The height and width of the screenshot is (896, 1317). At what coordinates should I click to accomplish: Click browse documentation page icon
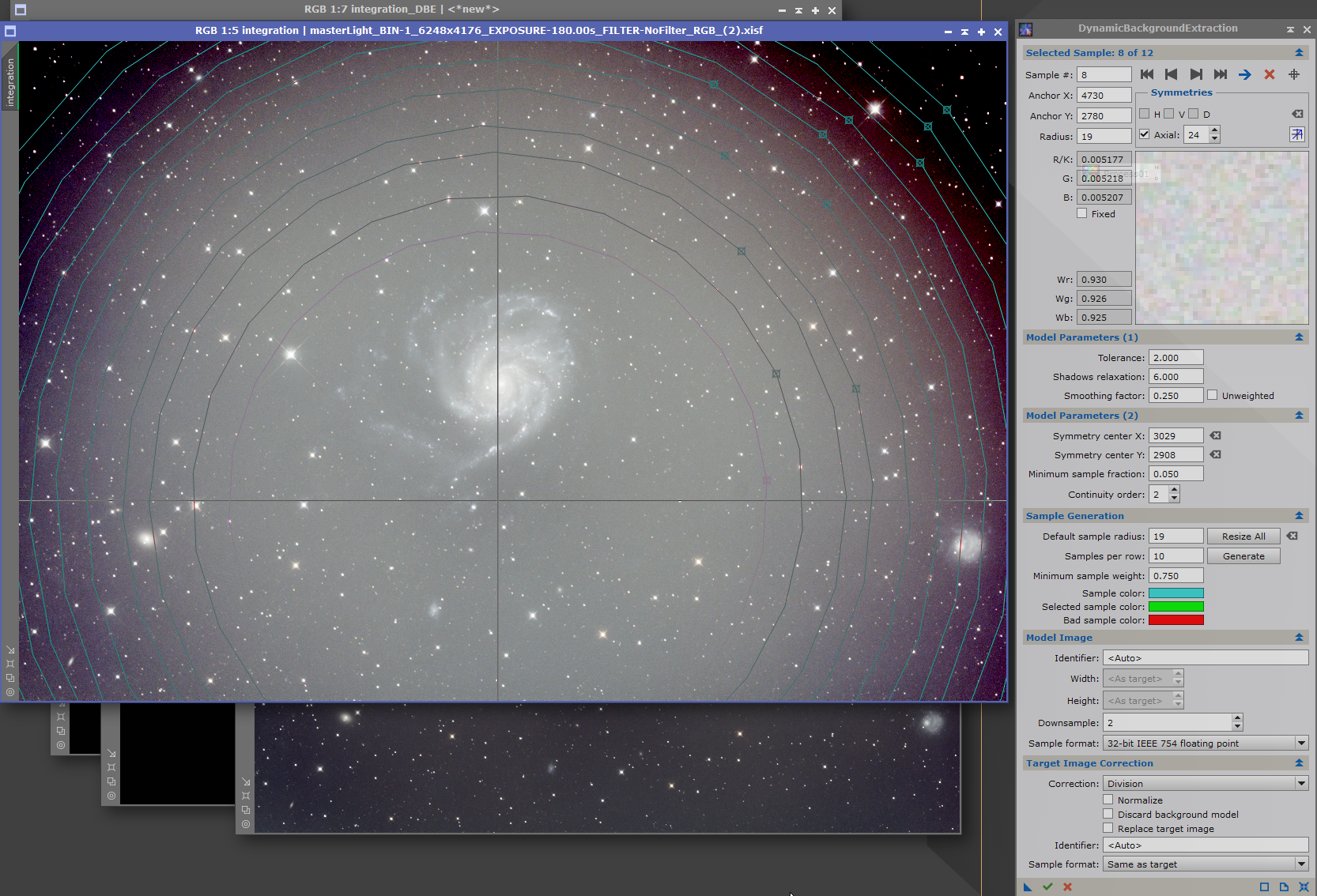click(x=1284, y=887)
